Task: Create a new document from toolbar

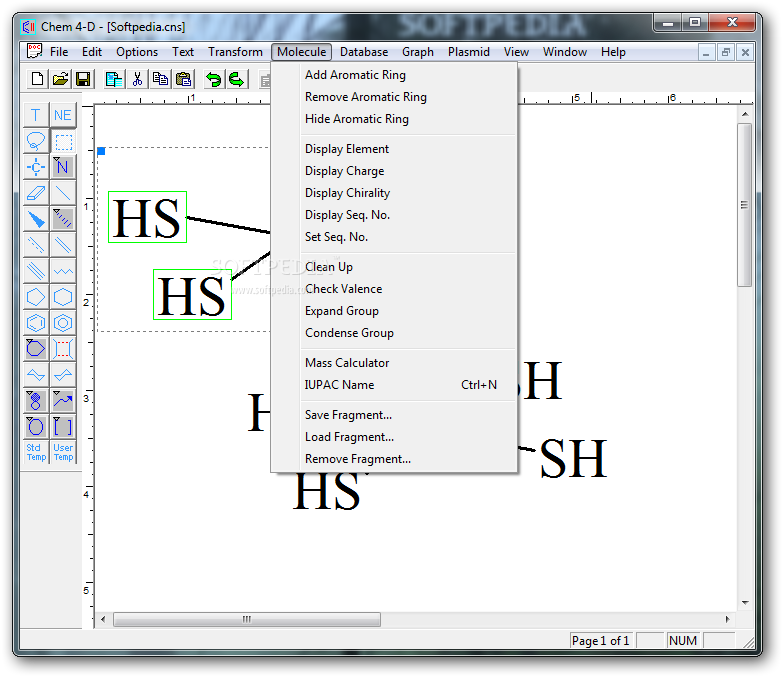Action: click(37, 79)
